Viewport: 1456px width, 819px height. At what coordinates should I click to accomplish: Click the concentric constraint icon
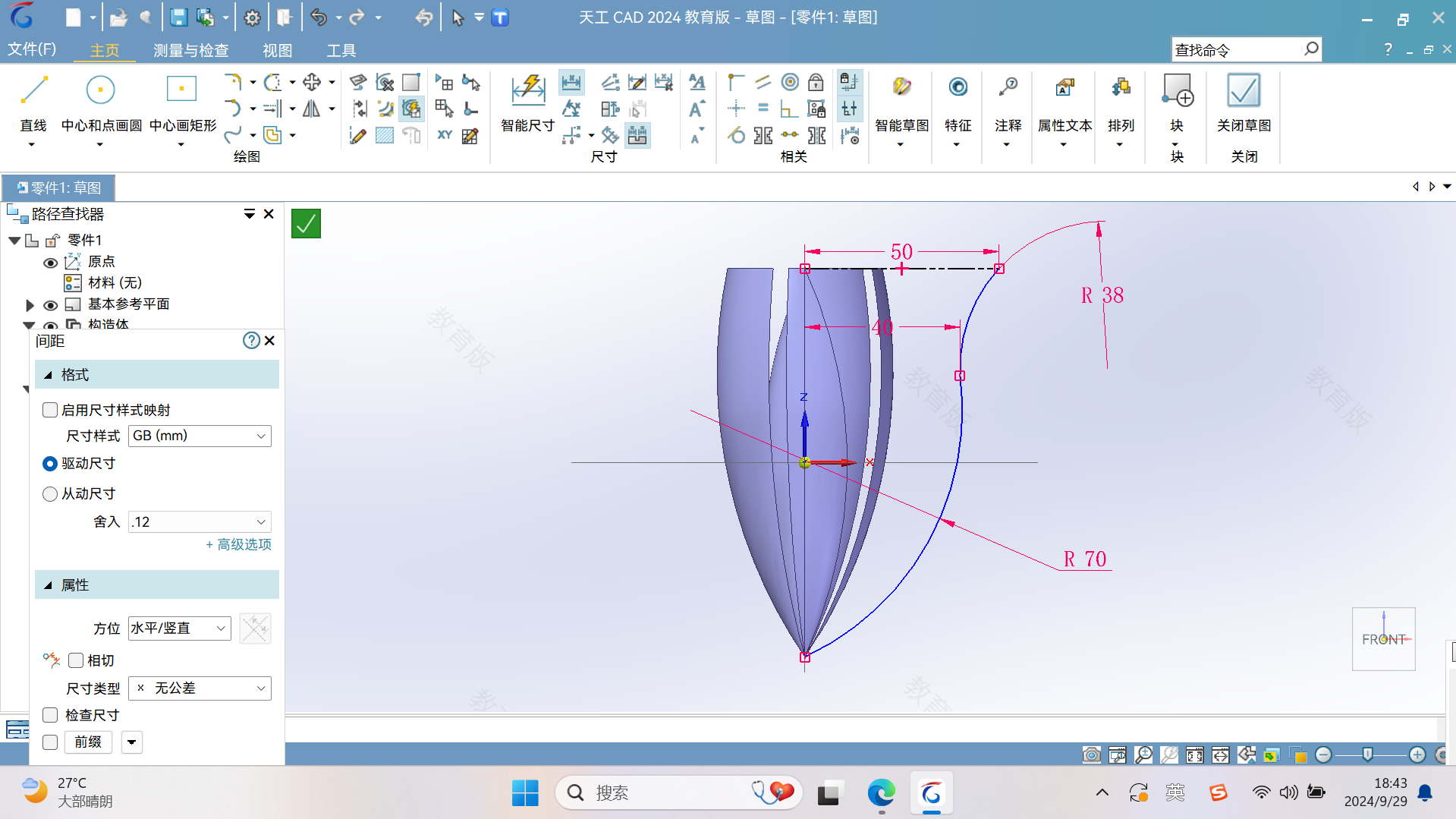[x=790, y=82]
